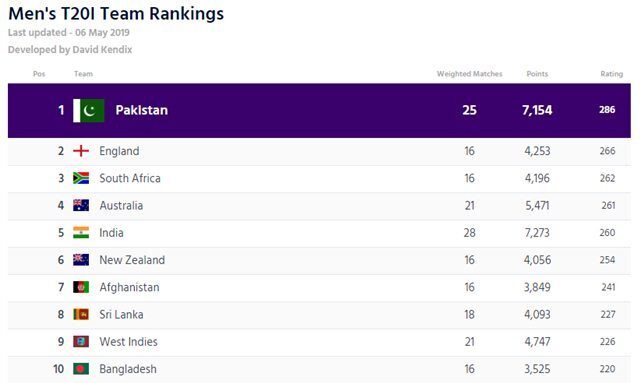Click the Men's T20I Team Rankings title
The height and width of the screenshot is (383, 640).
point(116,13)
